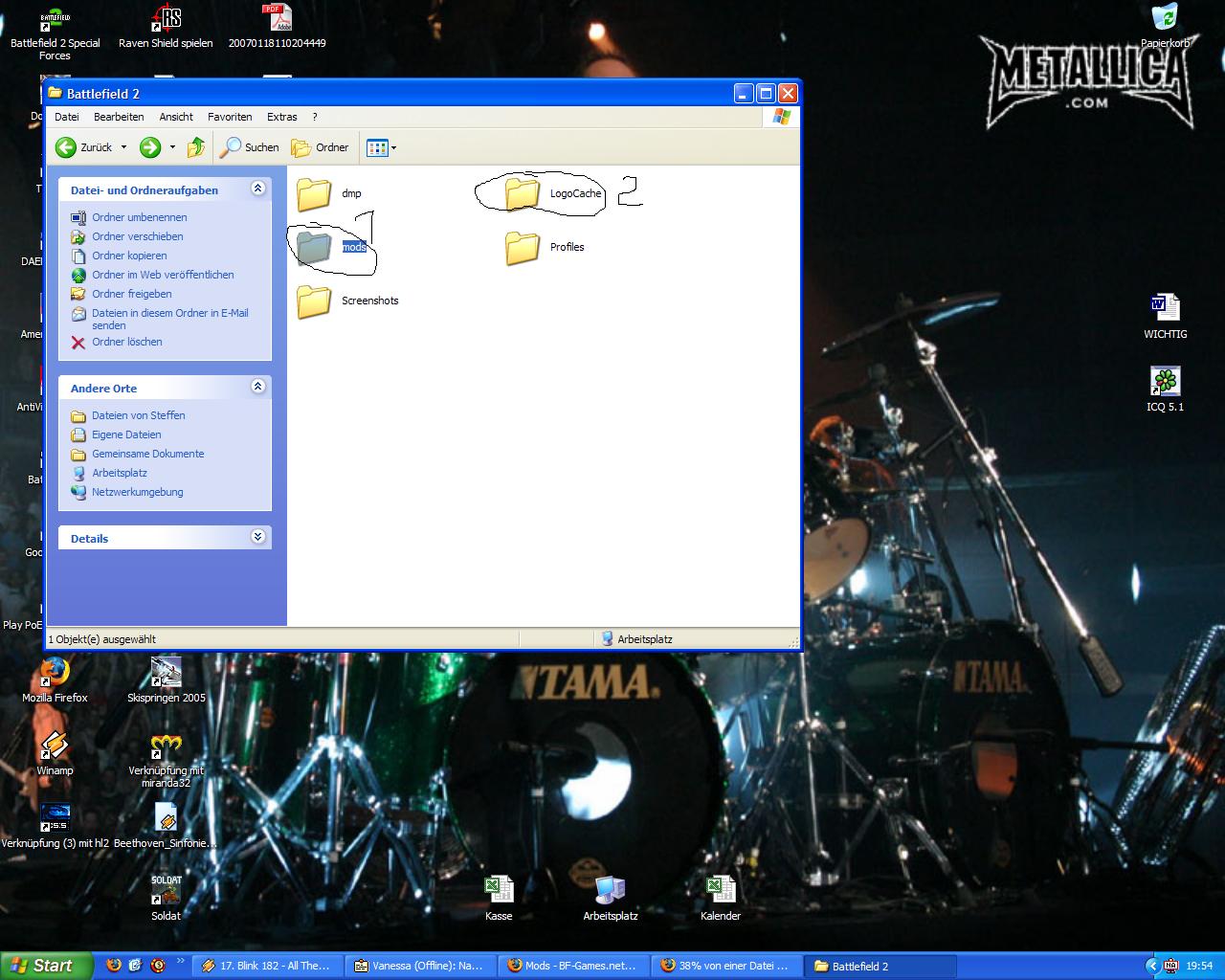Open the Extras menu
Viewport: 1225px width, 980px height.
coord(281,117)
